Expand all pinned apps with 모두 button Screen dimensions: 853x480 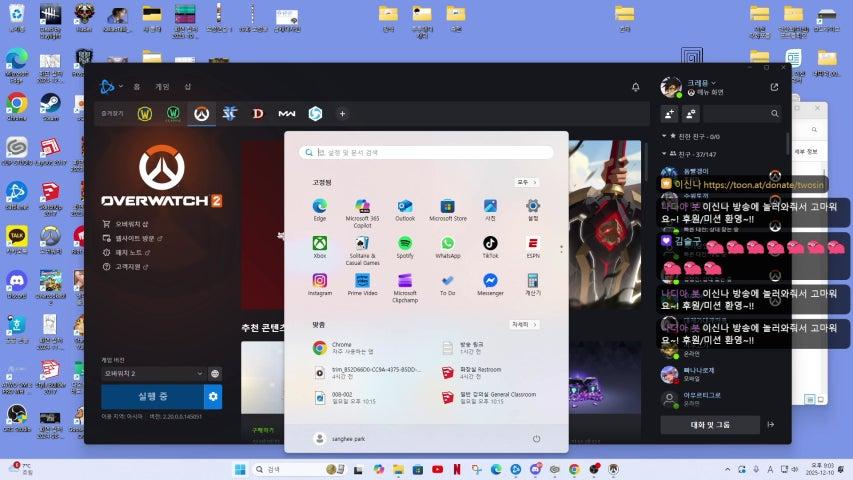coord(524,182)
